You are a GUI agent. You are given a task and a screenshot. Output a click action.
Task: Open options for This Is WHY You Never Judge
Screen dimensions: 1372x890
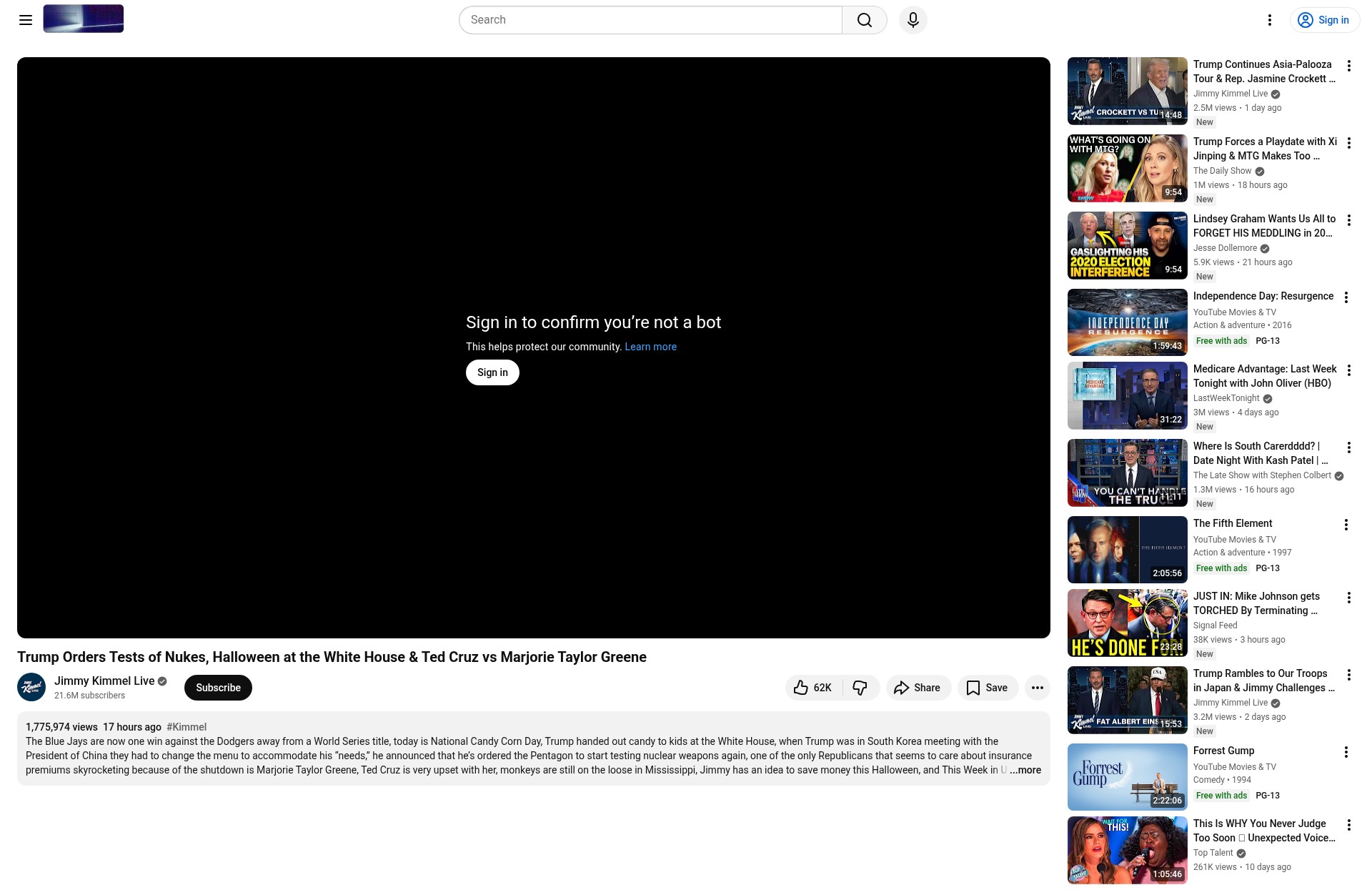click(1348, 825)
